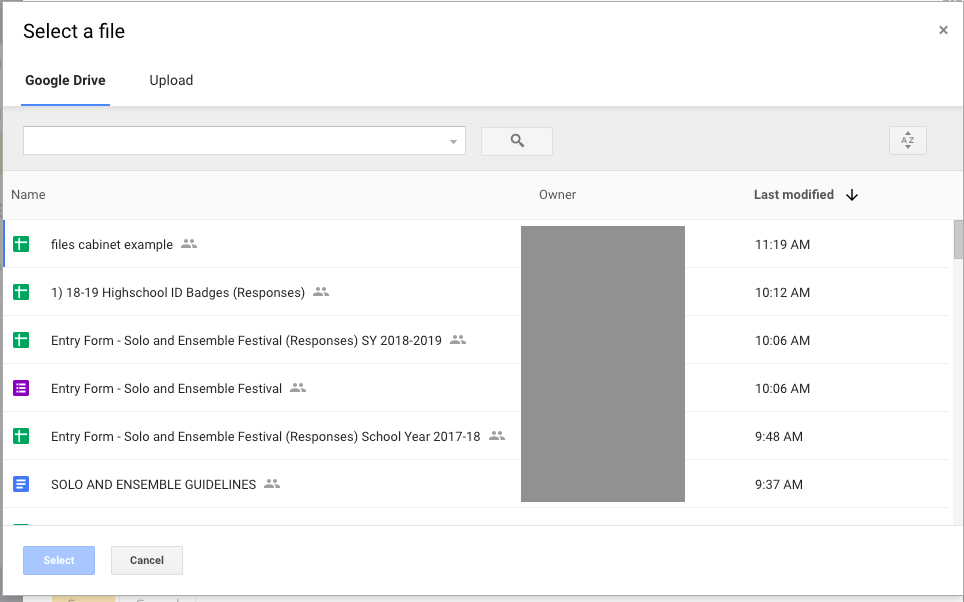Click the shared people icon next to files cabinet example

point(189,244)
